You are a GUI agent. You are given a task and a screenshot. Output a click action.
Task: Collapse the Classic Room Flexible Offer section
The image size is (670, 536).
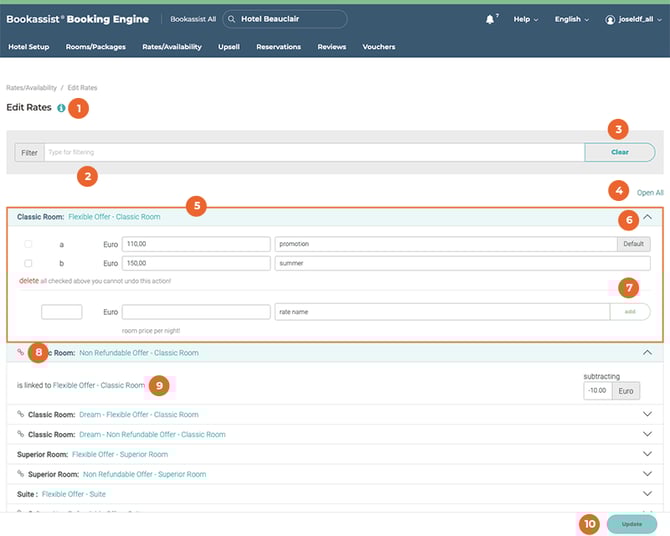pyautogui.click(x=647, y=216)
